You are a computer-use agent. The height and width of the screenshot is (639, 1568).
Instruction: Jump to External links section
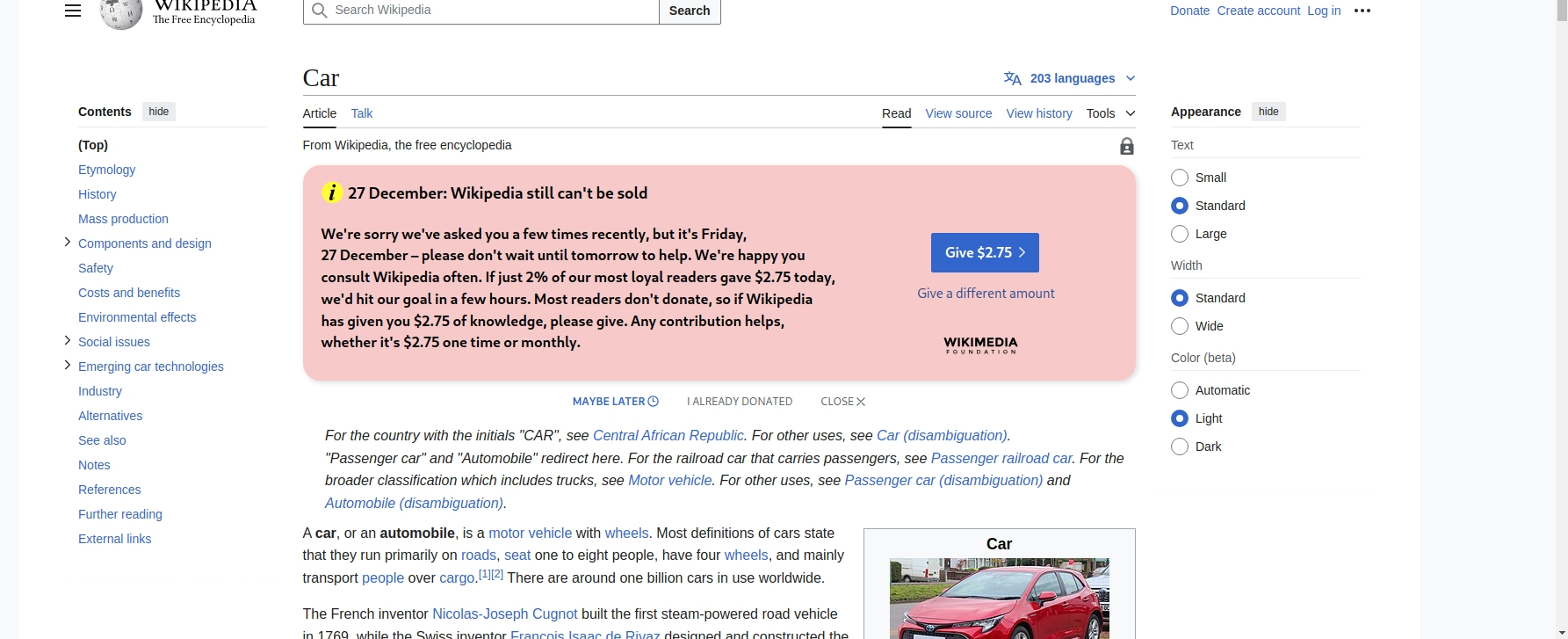coord(114,539)
